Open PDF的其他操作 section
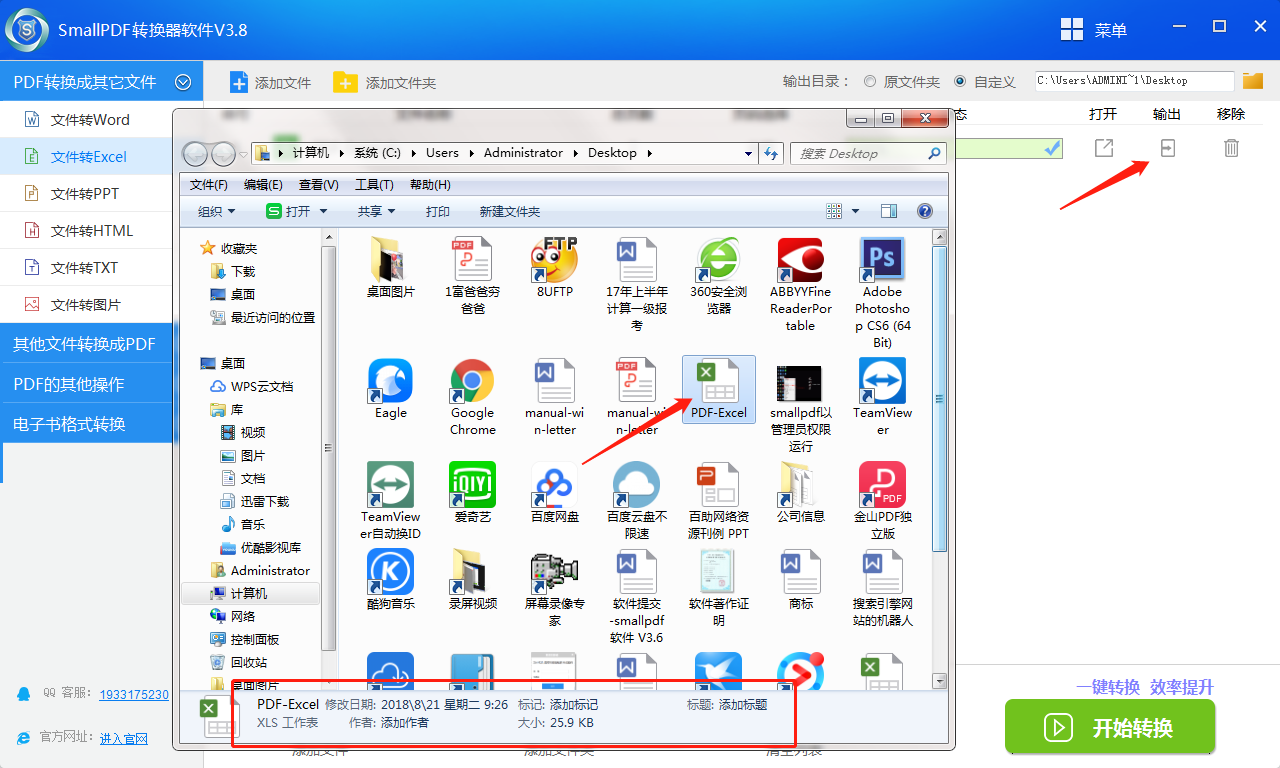Screen dimensions: 1280x768 point(87,384)
